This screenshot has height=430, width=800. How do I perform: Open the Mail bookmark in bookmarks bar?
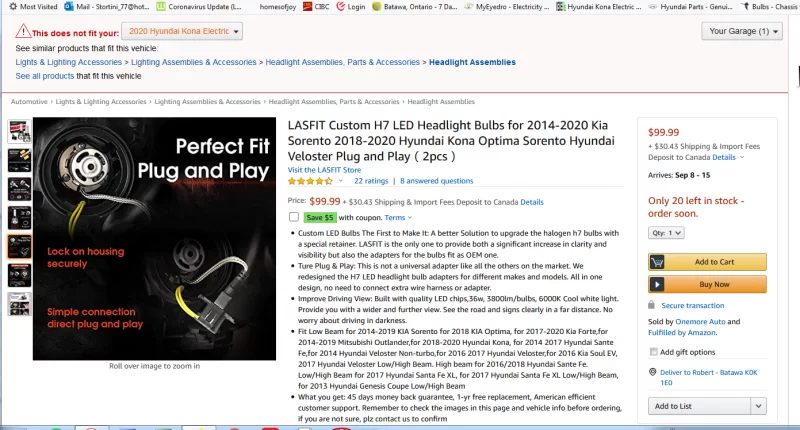107,7
